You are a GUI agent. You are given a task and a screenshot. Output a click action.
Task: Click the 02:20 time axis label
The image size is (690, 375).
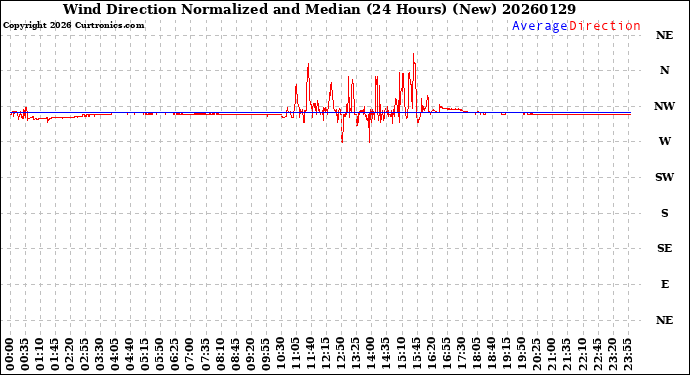(x=70, y=355)
